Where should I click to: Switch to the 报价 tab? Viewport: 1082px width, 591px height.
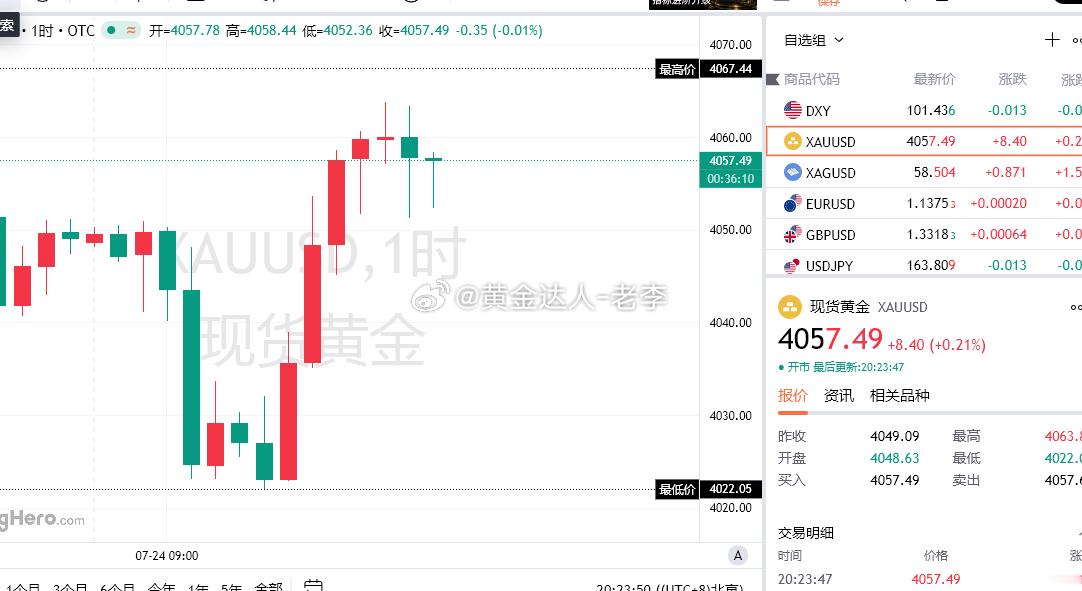pyautogui.click(x=792, y=396)
